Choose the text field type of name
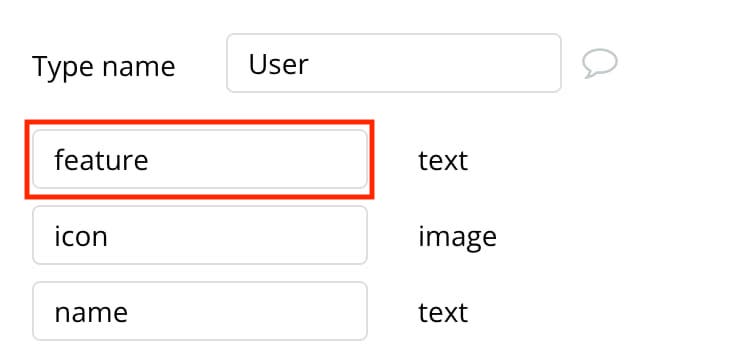 pos(443,312)
